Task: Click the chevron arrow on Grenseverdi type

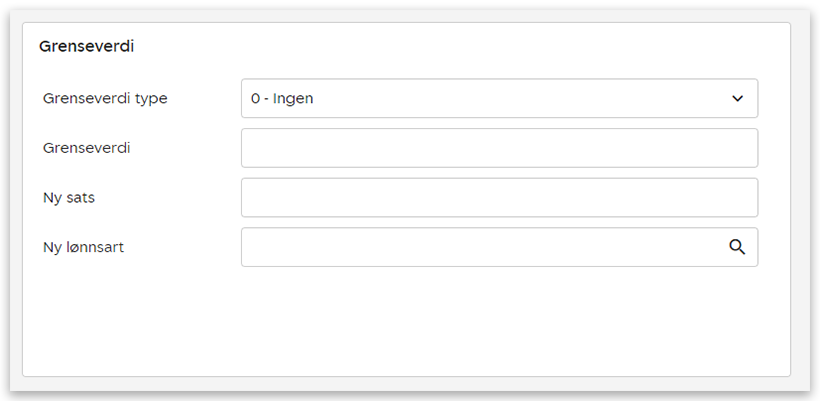Action: pos(737,99)
